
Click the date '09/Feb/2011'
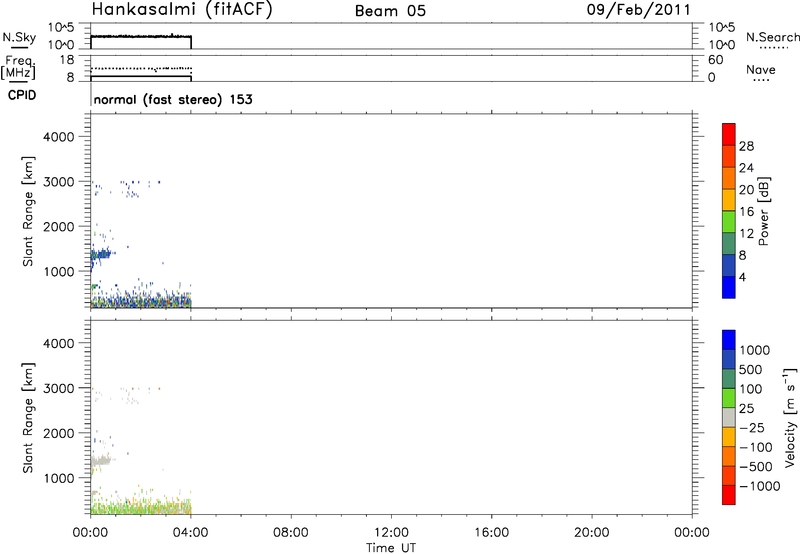638,9
